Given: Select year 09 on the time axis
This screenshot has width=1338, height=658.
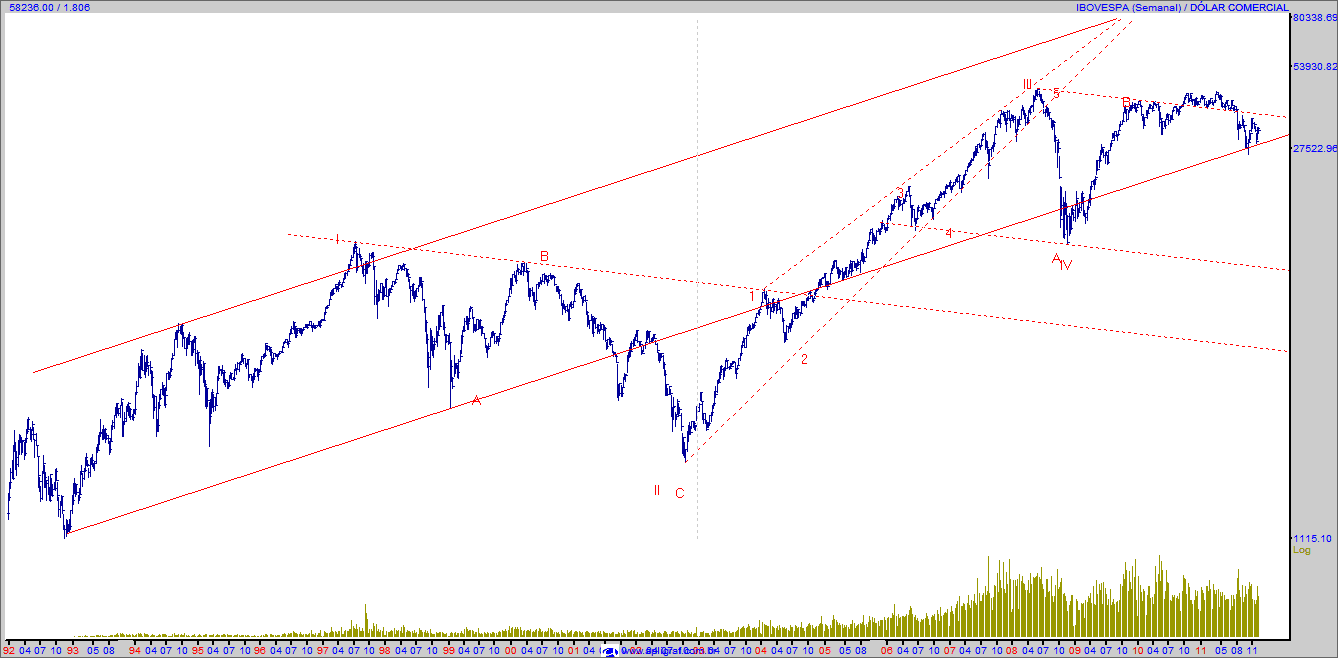Looking at the screenshot, I should point(1074,650).
